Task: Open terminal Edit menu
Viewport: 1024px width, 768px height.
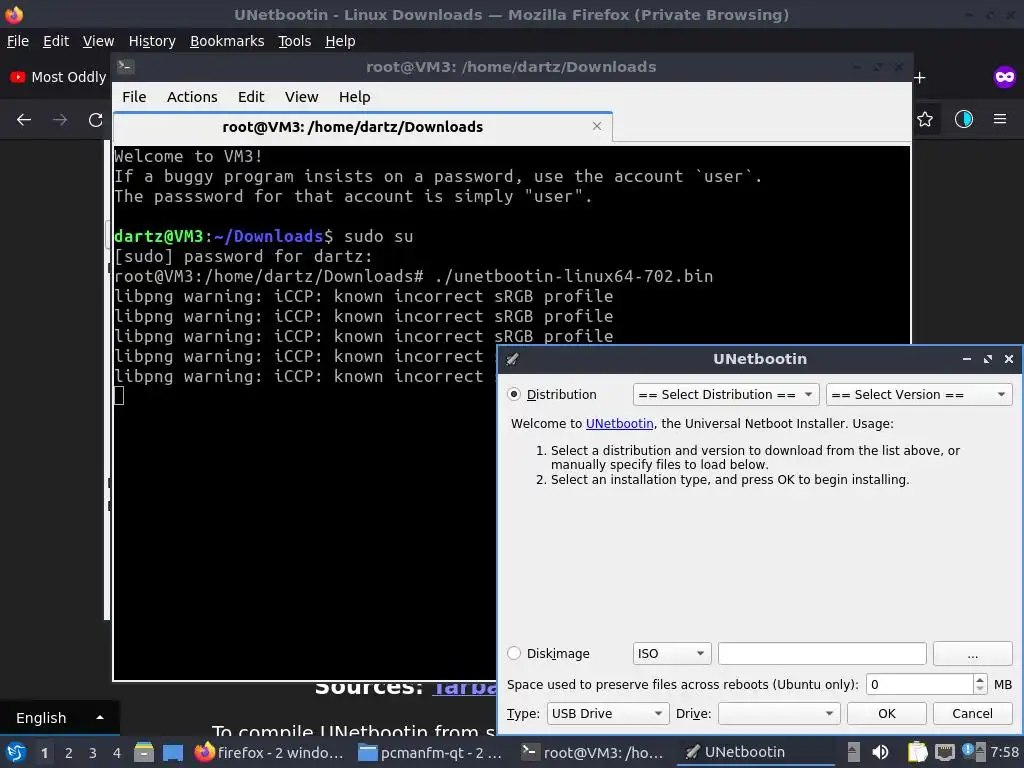Action: [251, 97]
